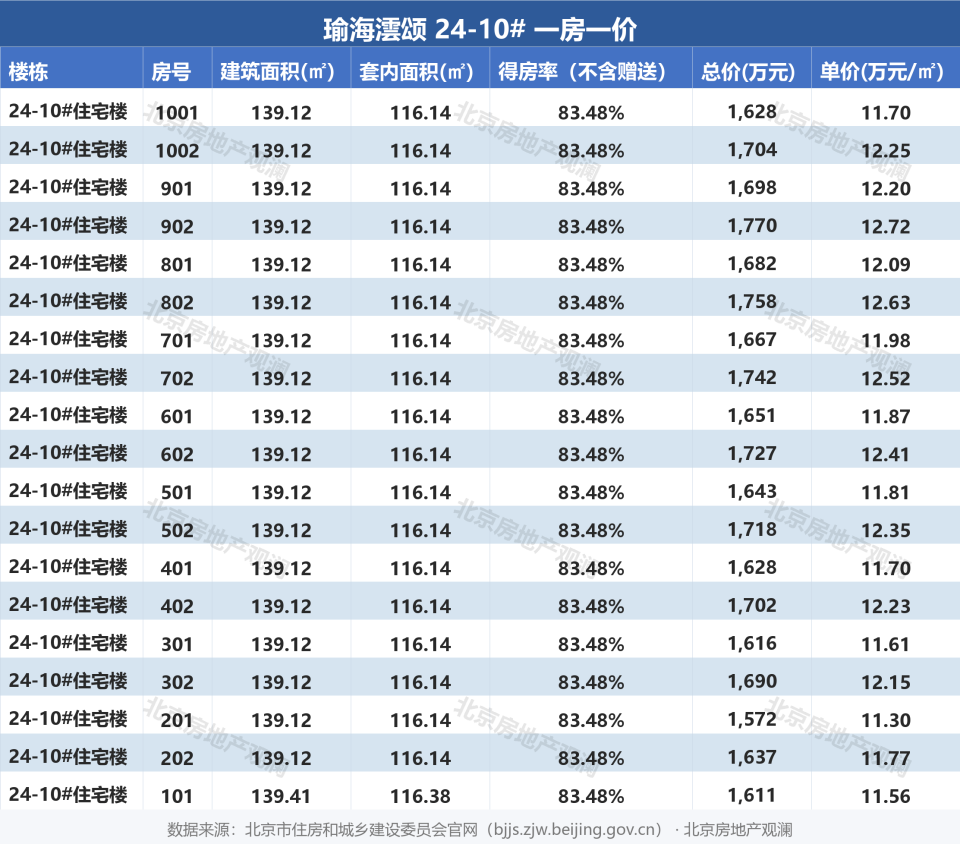Click the title "瑜海澐颂 24-10# 一房一价"
The image size is (960, 844).
(480, 29)
